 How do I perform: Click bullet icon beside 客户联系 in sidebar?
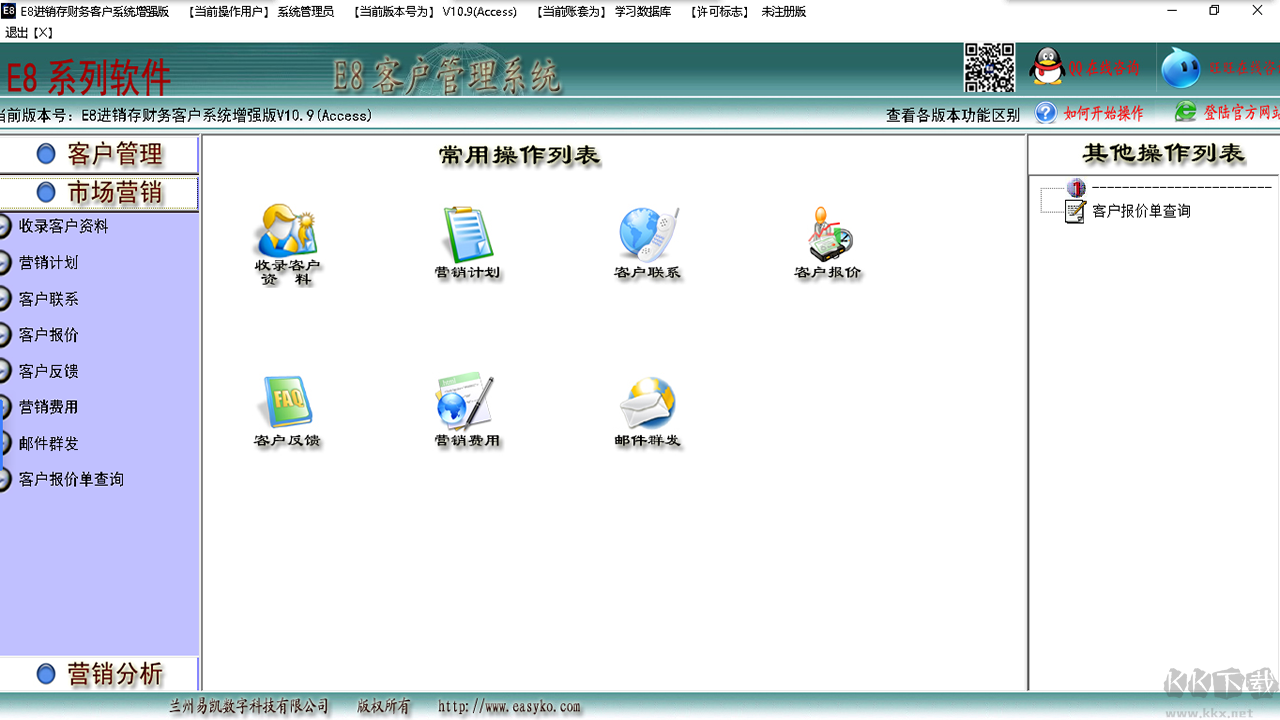[x=5, y=299]
